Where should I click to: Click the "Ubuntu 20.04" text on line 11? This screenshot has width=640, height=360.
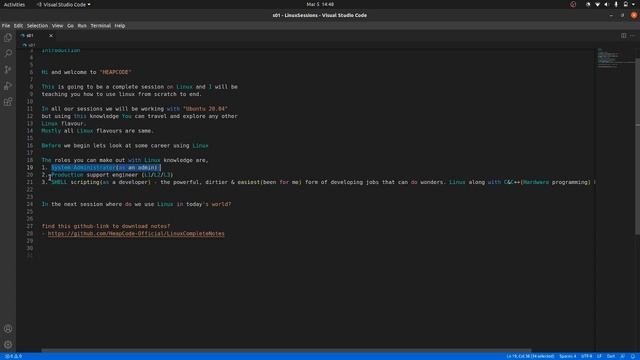click(205, 109)
